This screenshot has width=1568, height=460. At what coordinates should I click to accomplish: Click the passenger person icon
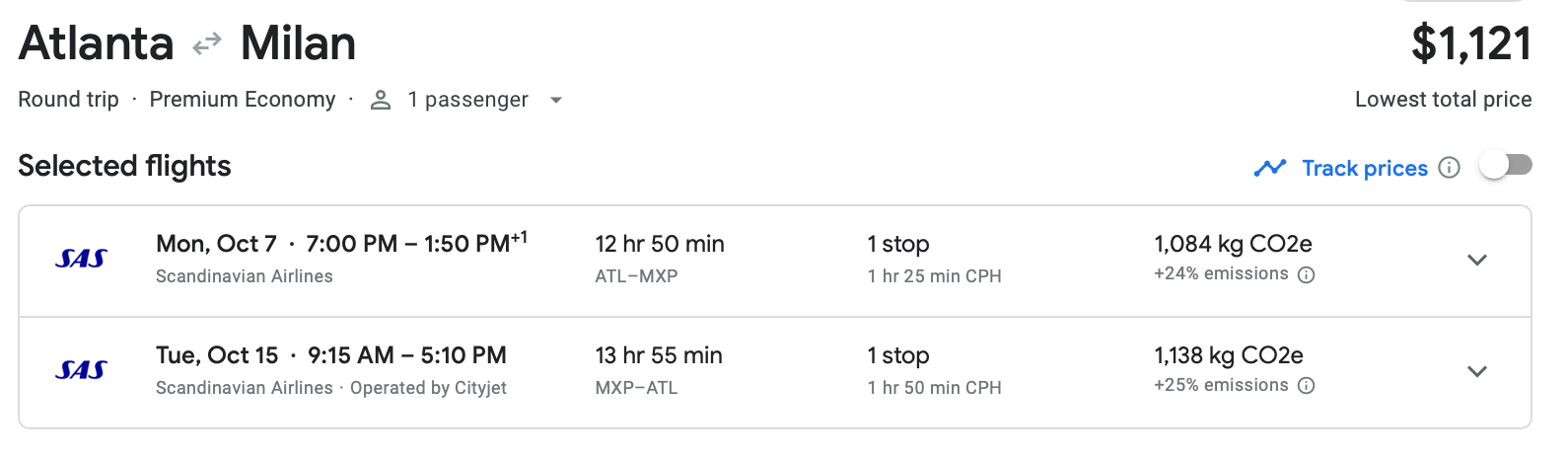click(381, 100)
